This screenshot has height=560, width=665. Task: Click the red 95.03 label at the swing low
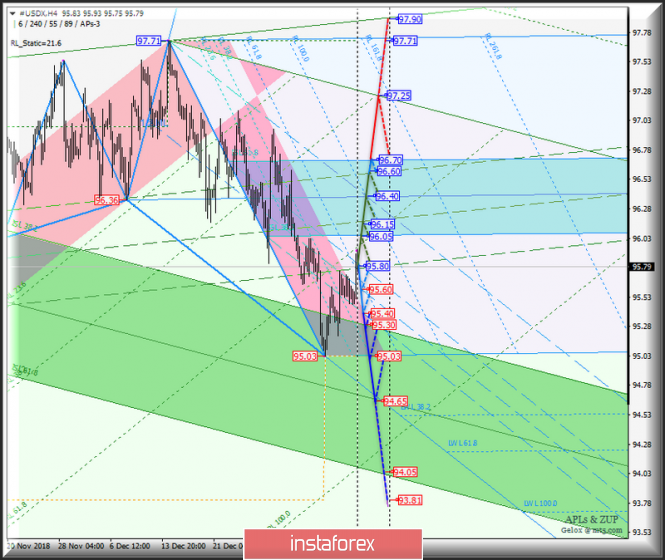pos(305,356)
